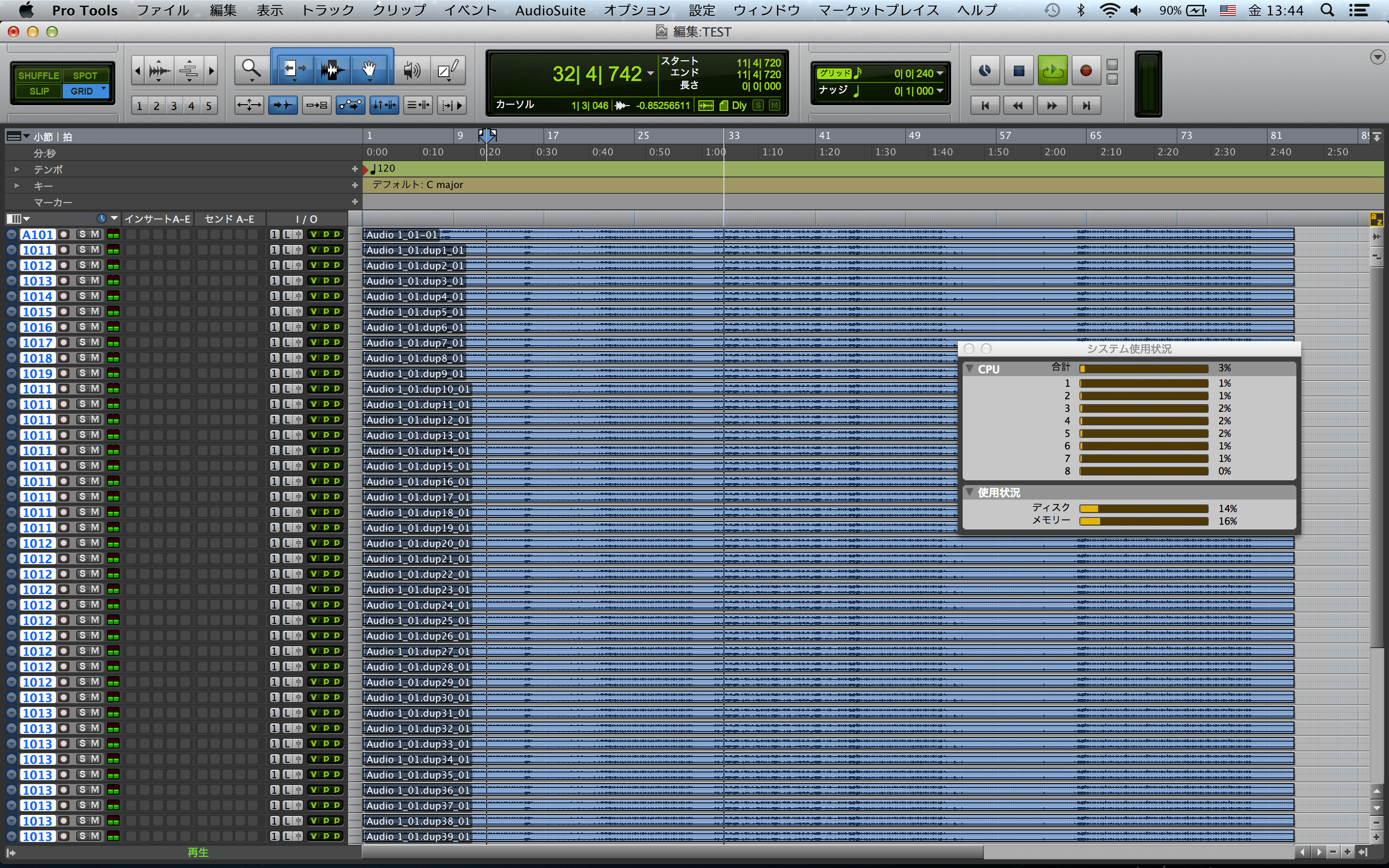Collapse the 使用状況 section

pos(969,492)
